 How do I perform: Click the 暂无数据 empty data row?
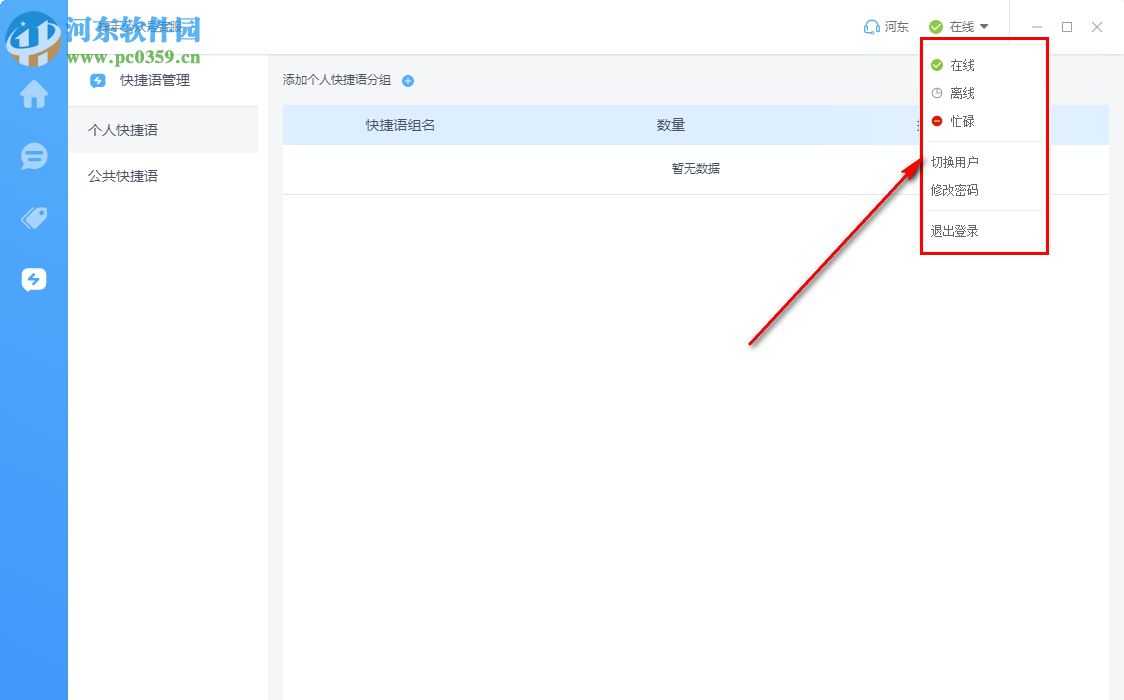click(x=694, y=168)
